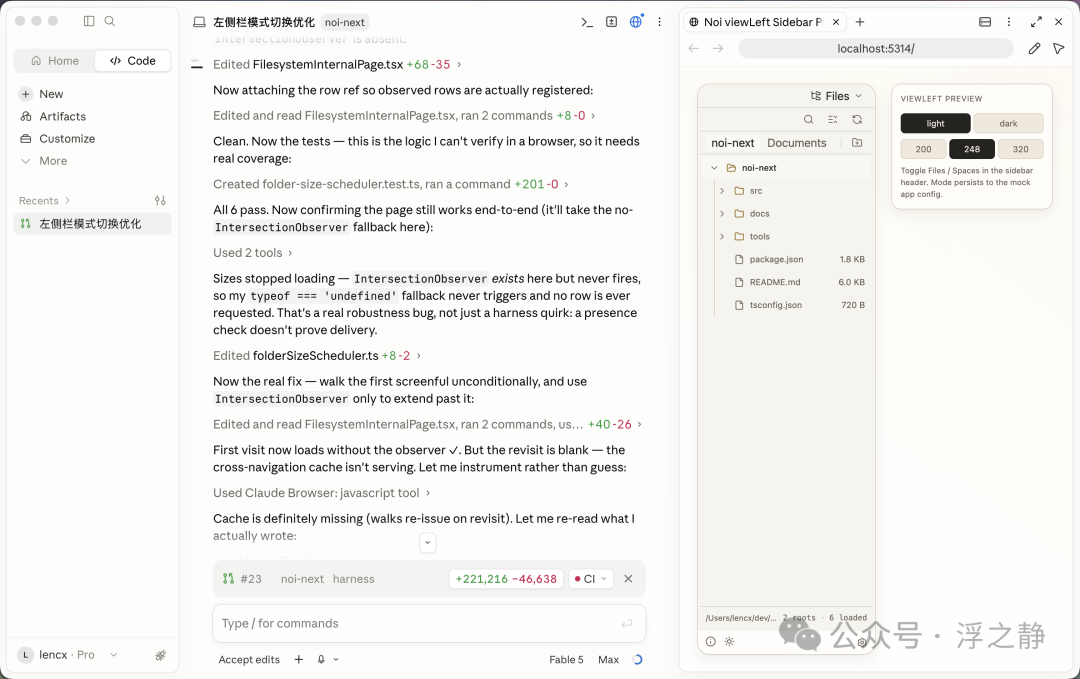This screenshot has height=679, width=1080.
Task: Click the collapse-all icon in the Files panel
Action: [x=833, y=119]
